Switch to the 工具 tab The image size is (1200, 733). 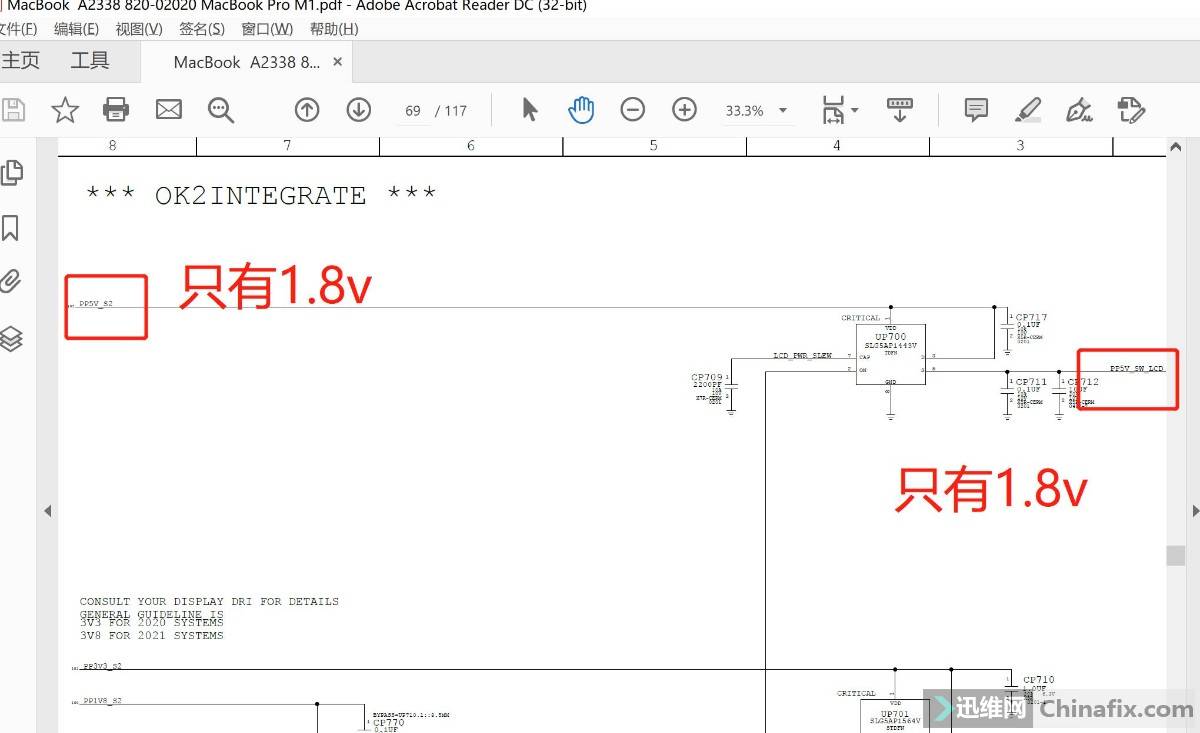90,61
